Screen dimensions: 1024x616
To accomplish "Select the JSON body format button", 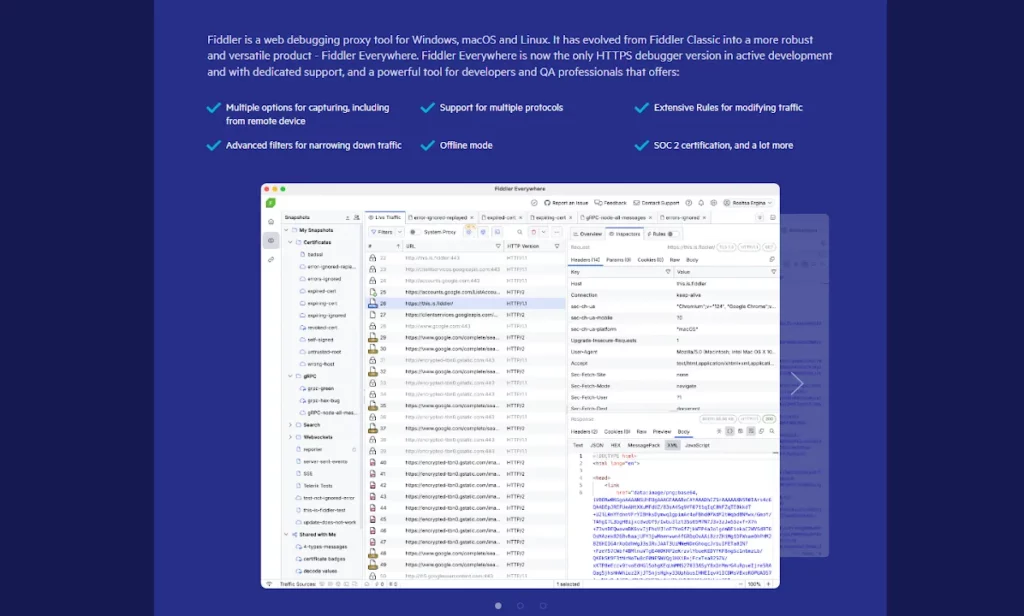I will point(597,446).
